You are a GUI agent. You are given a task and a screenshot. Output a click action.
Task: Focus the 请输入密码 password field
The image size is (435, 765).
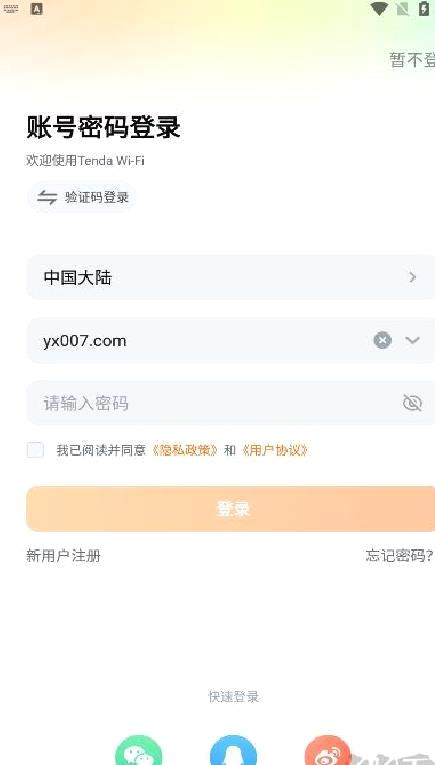(231, 403)
